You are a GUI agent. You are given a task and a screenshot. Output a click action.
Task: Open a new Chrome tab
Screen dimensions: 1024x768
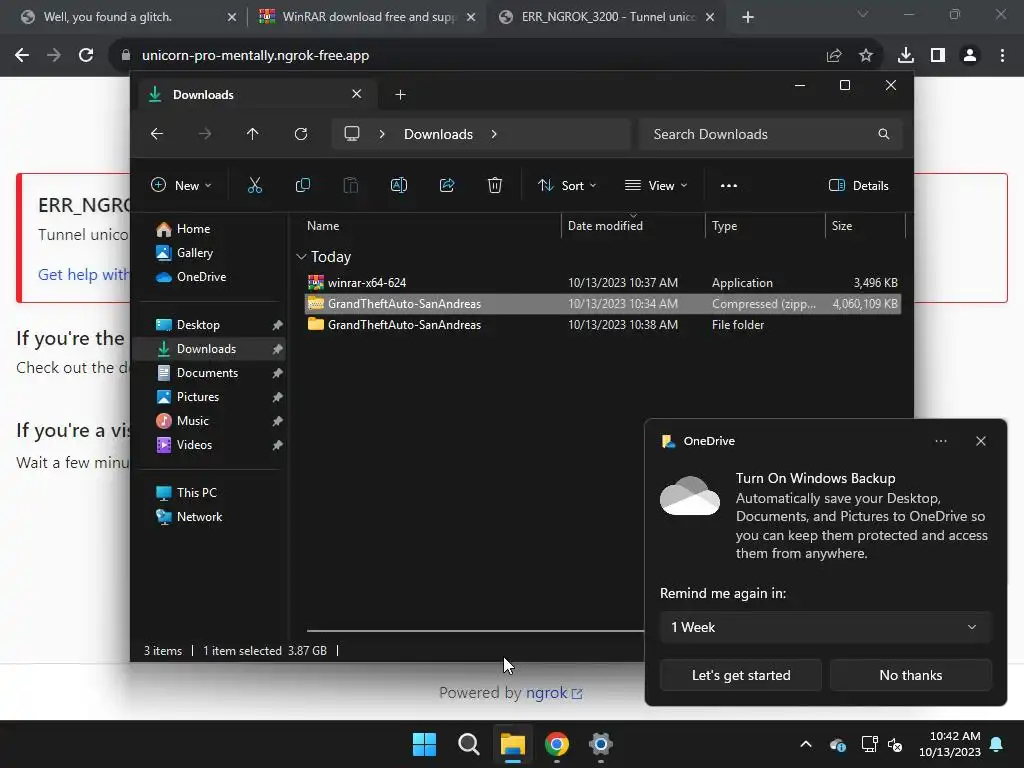coord(748,17)
